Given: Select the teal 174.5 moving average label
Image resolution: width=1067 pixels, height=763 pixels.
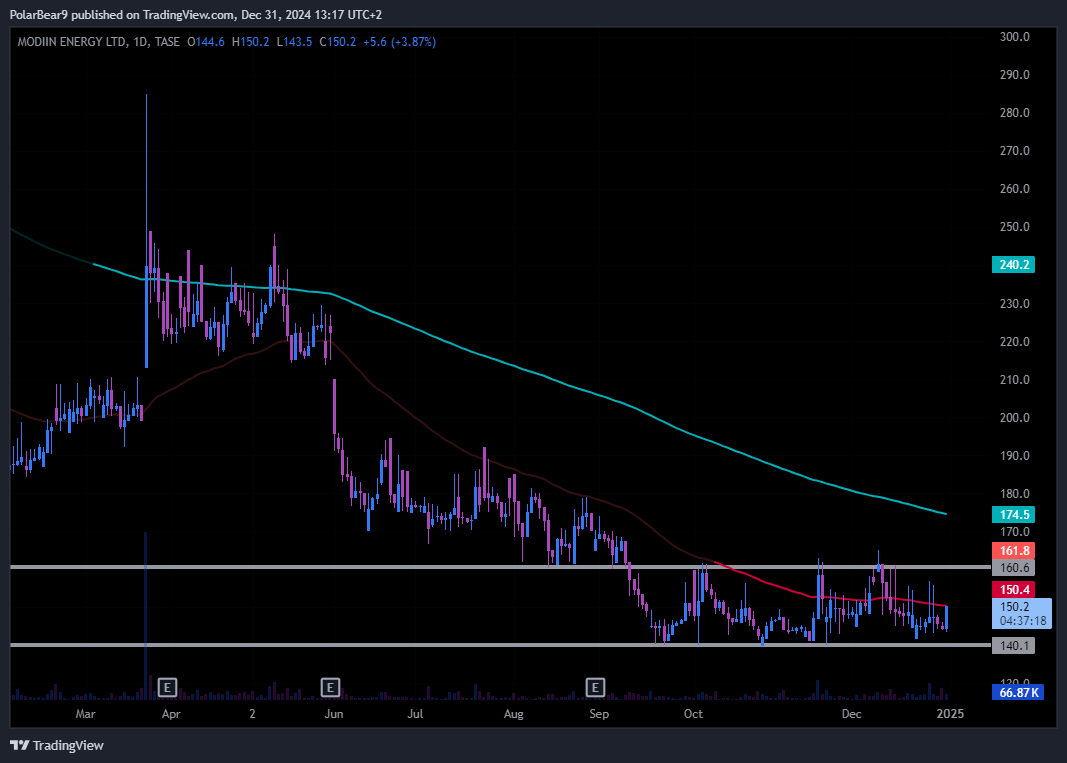Looking at the screenshot, I should tap(1016, 514).
